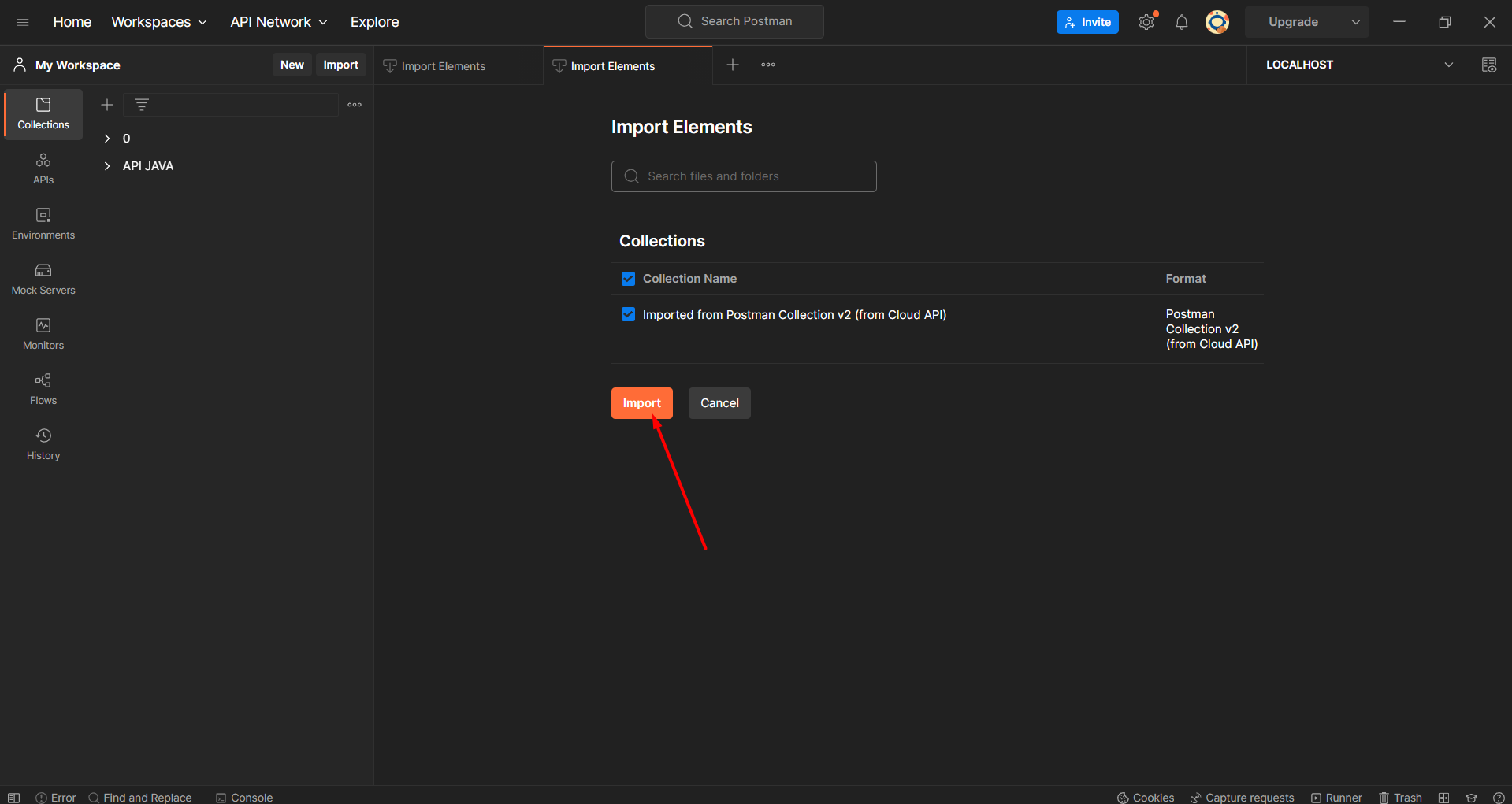
Task: Click the Cancel button
Action: (719, 403)
